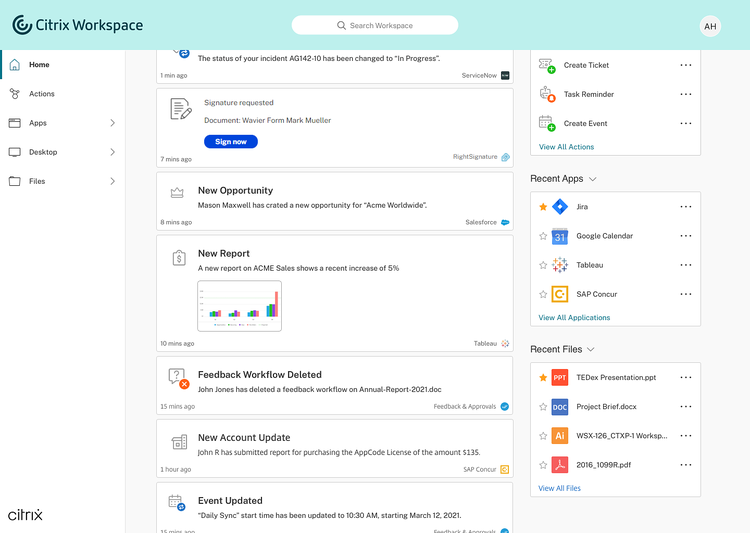The height and width of the screenshot is (533, 750).
Task: Open the PPT file icon
Action: 560,378
